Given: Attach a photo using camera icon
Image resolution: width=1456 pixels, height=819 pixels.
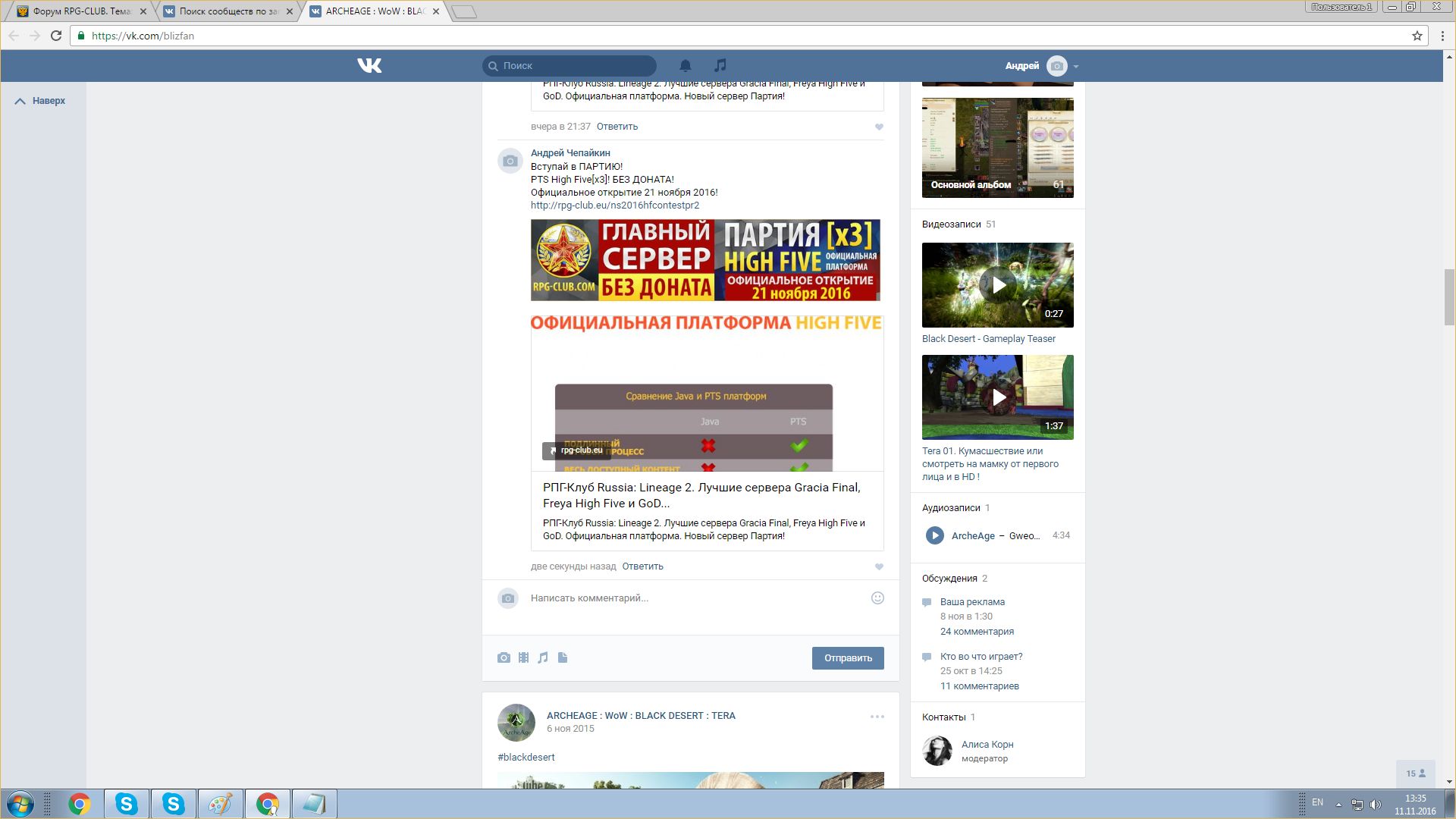Looking at the screenshot, I should (x=504, y=657).
